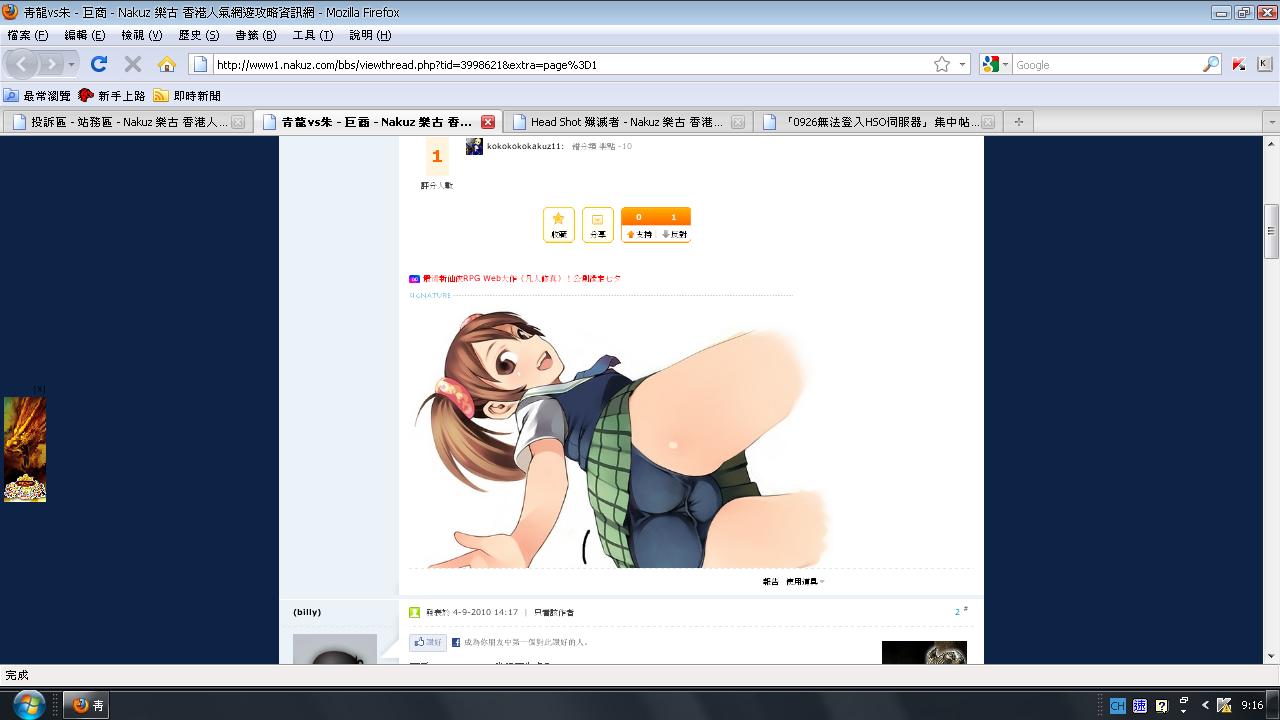
Task: Open the 檔案 (F) menu
Action: 27,35
